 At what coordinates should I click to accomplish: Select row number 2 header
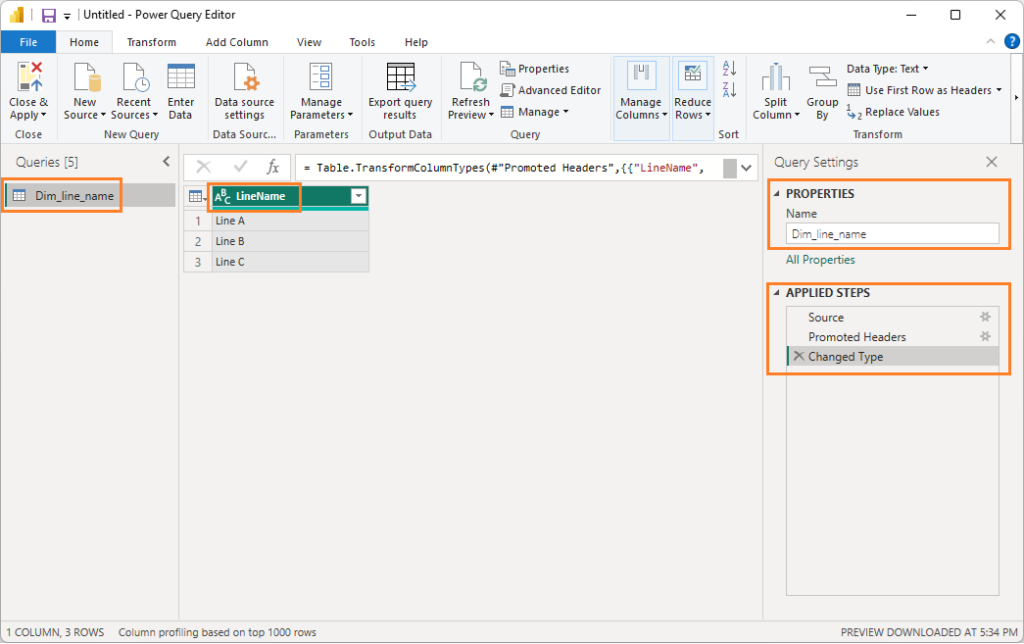click(x=198, y=241)
